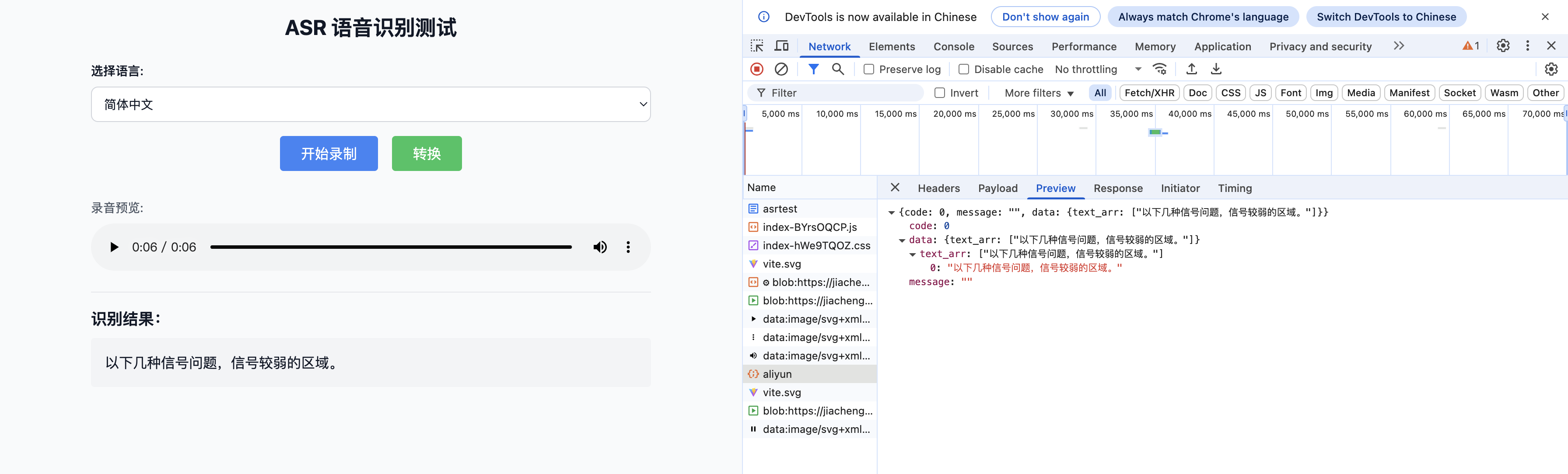Open network search magnifier
Screen dimensions: 1568x474
click(x=837, y=70)
